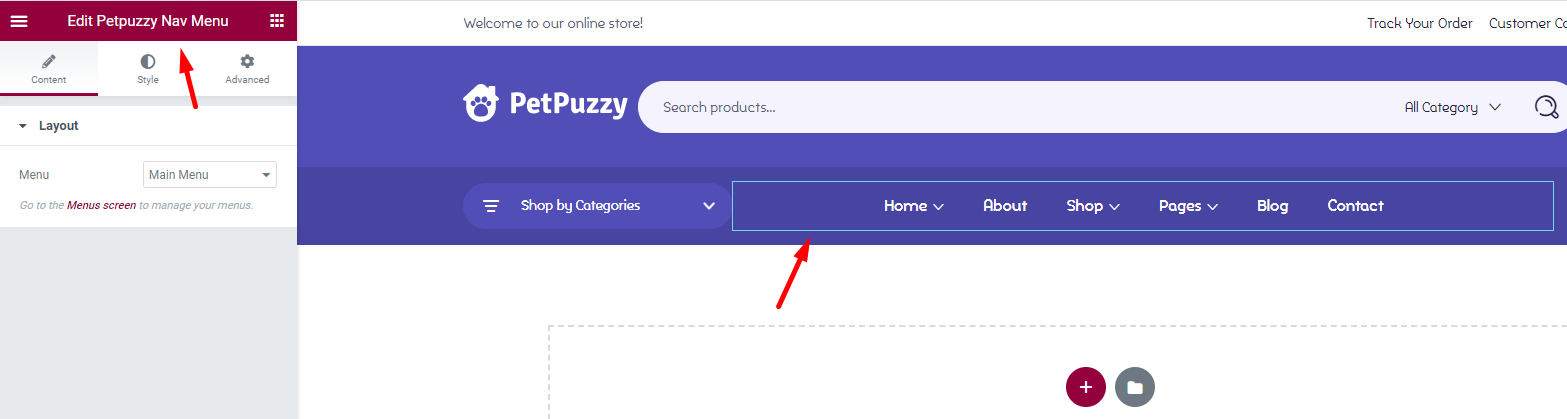
Task: Switch to the Content tab
Action: 49,70
